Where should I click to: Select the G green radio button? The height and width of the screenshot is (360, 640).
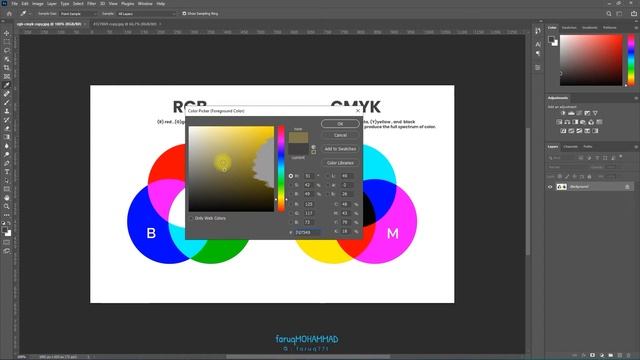click(291, 213)
